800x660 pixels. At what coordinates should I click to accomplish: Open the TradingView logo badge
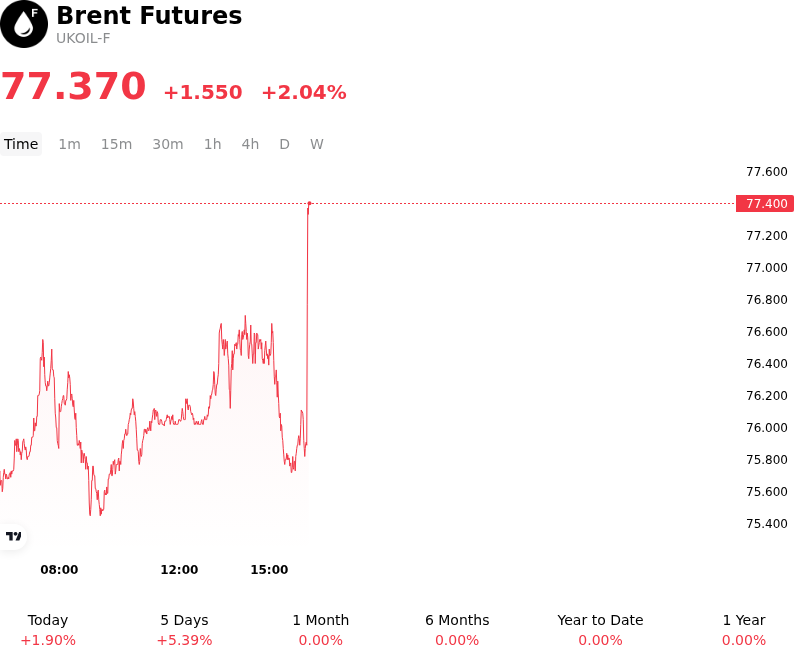(x=13, y=536)
